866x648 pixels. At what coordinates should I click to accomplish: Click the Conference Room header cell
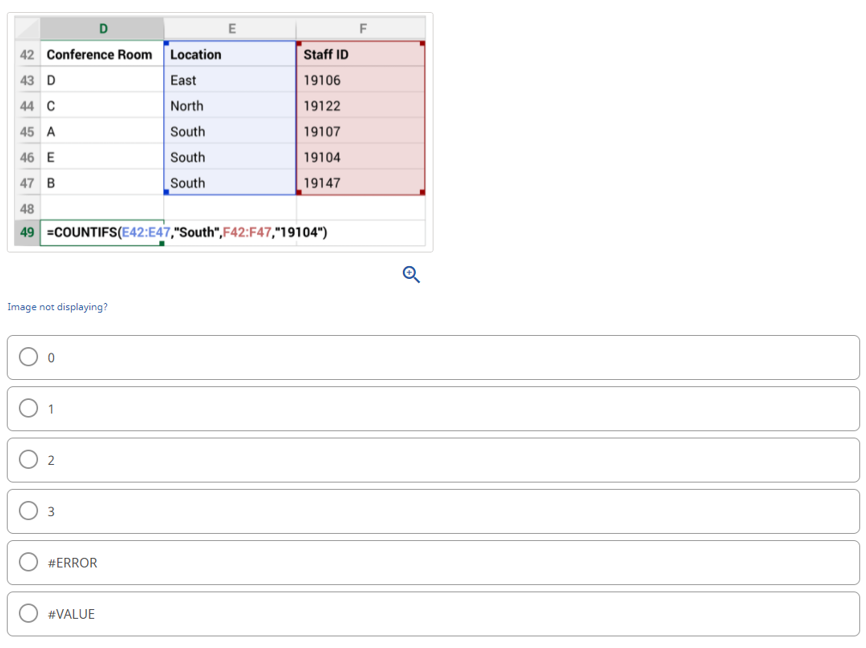click(x=100, y=54)
